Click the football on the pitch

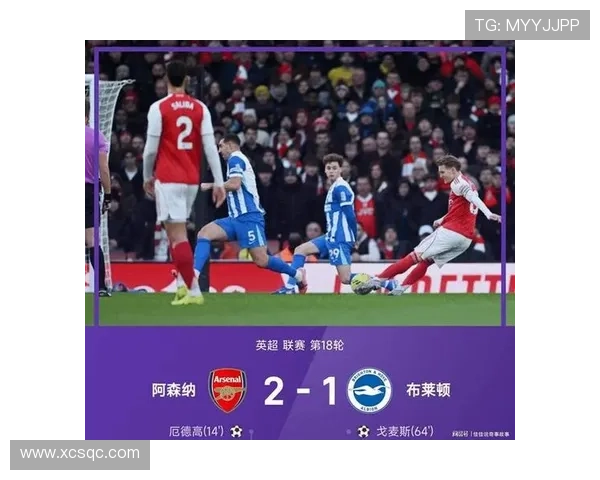pyautogui.click(x=362, y=284)
